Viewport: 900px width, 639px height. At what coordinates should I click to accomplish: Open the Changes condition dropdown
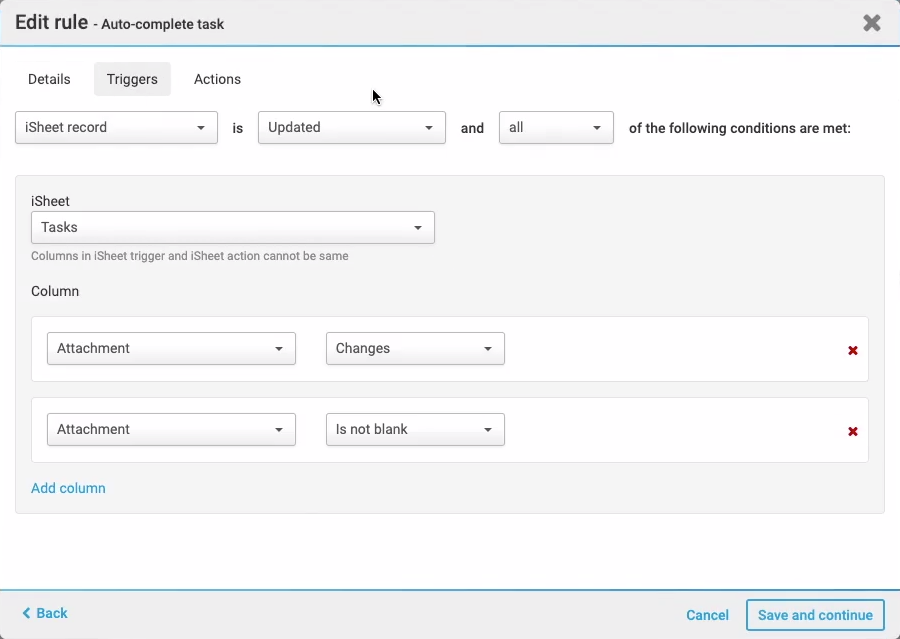[x=415, y=349]
